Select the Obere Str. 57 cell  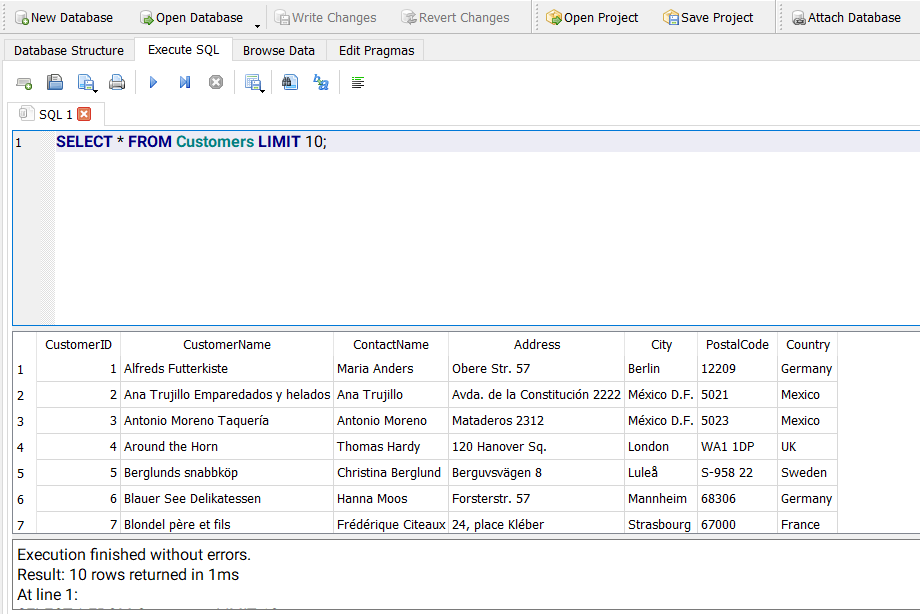[x=537, y=369]
